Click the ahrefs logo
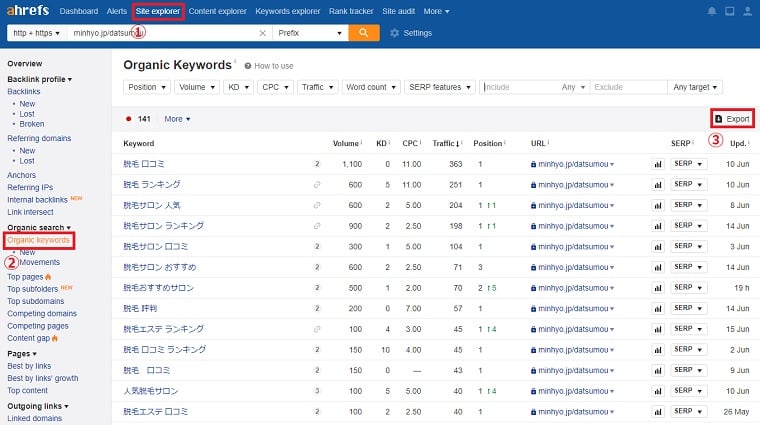Image resolution: width=760 pixels, height=425 pixels. pyautogui.click(x=26, y=11)
